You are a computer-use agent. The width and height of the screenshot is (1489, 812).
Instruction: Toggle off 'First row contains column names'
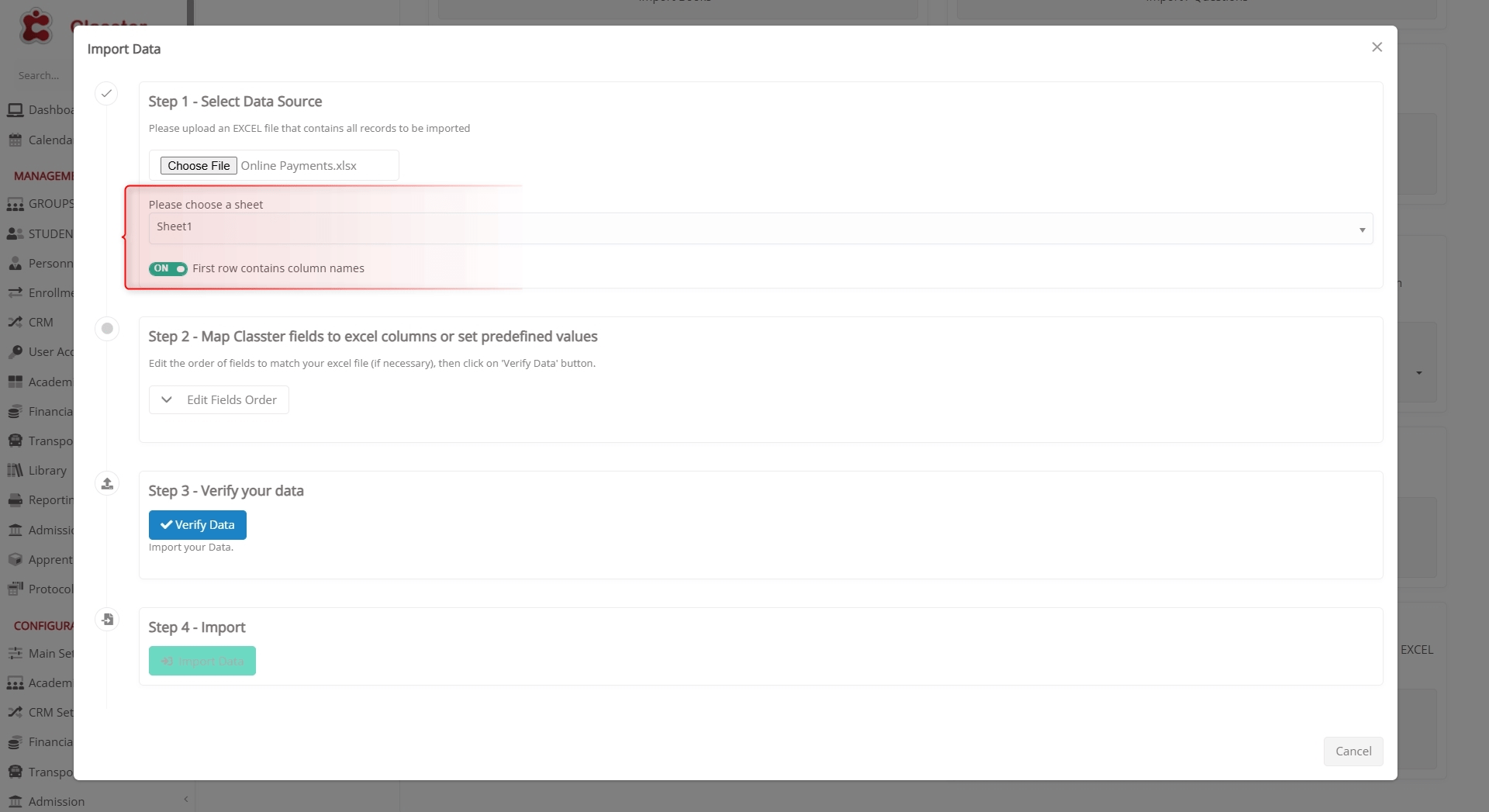[x=168, y=268]
